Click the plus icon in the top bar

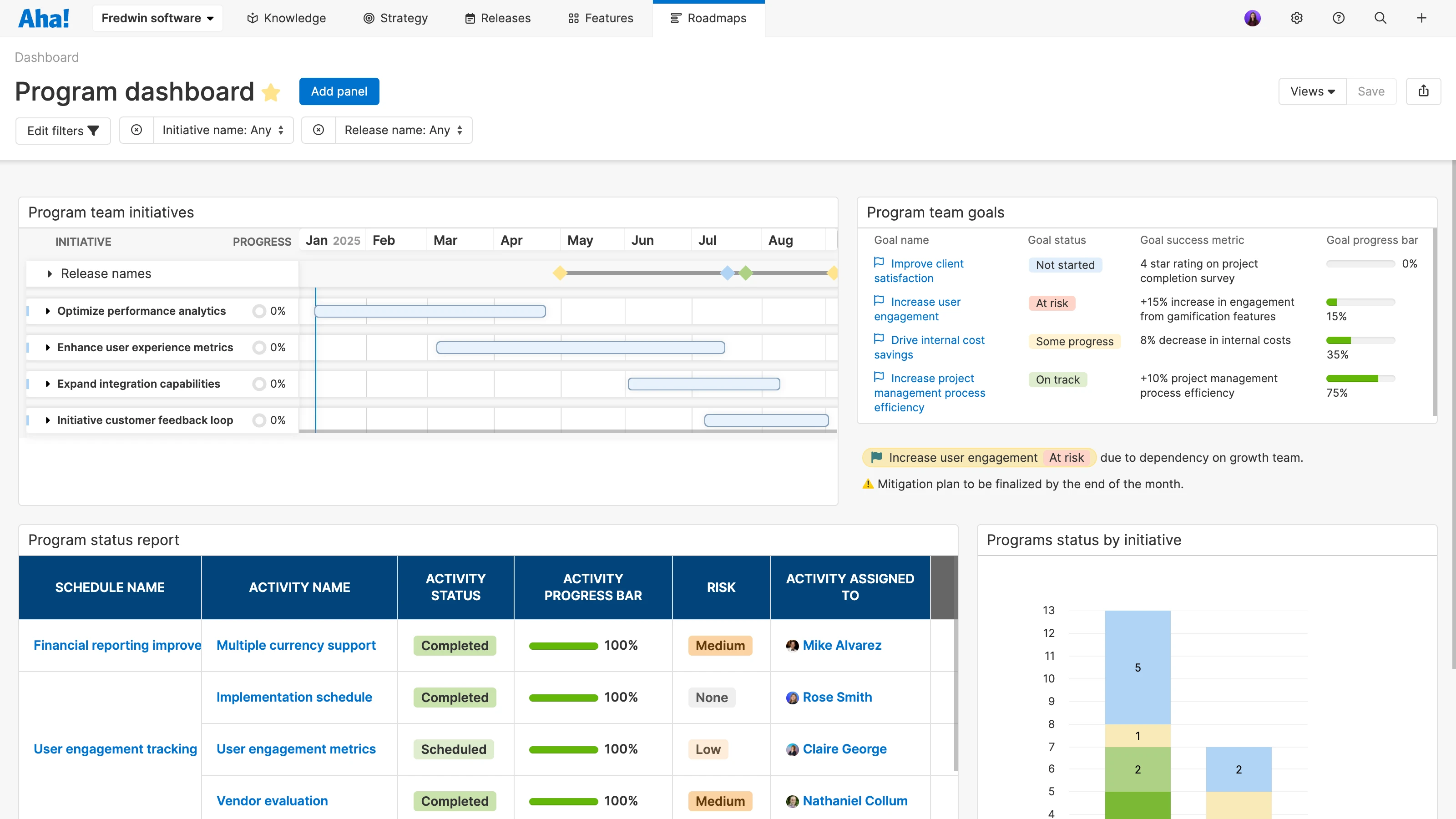point(1422,18)
